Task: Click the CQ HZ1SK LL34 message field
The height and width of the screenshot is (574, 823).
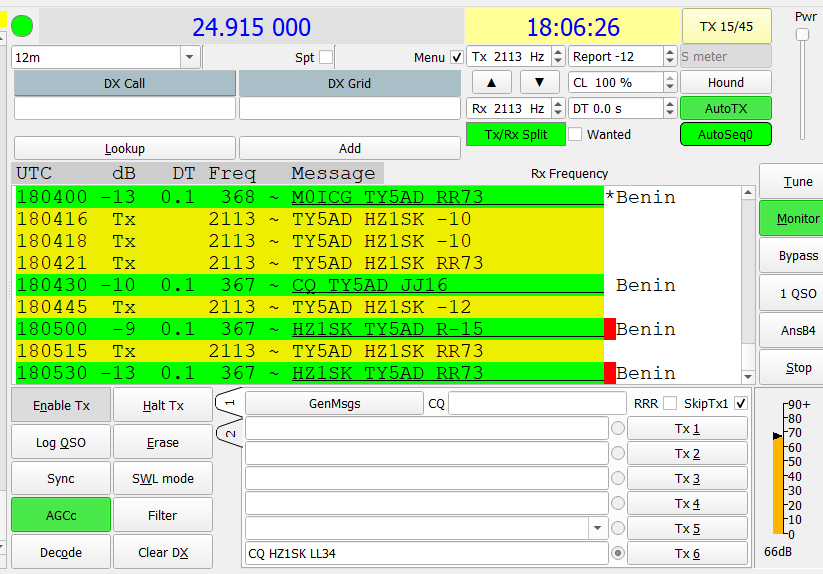Action: tap(427, 553)
